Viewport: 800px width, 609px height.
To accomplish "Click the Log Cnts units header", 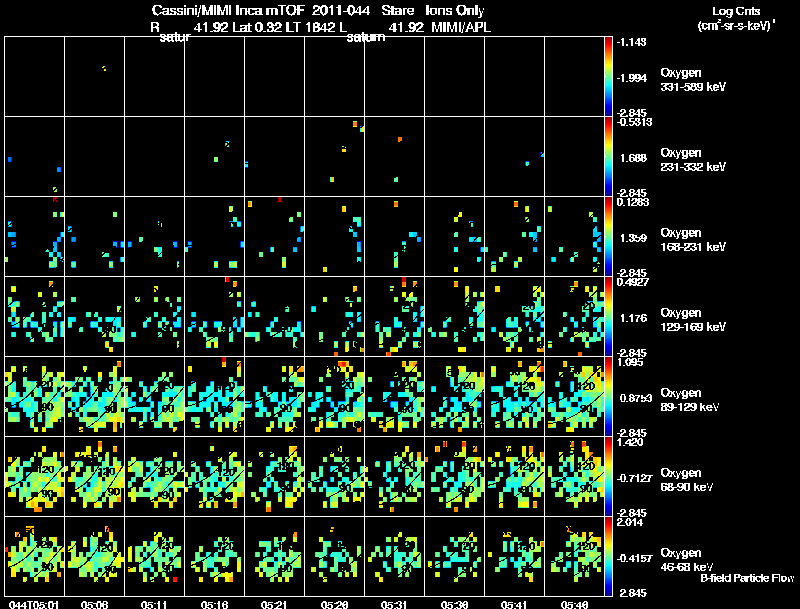I will pos(736,18).
